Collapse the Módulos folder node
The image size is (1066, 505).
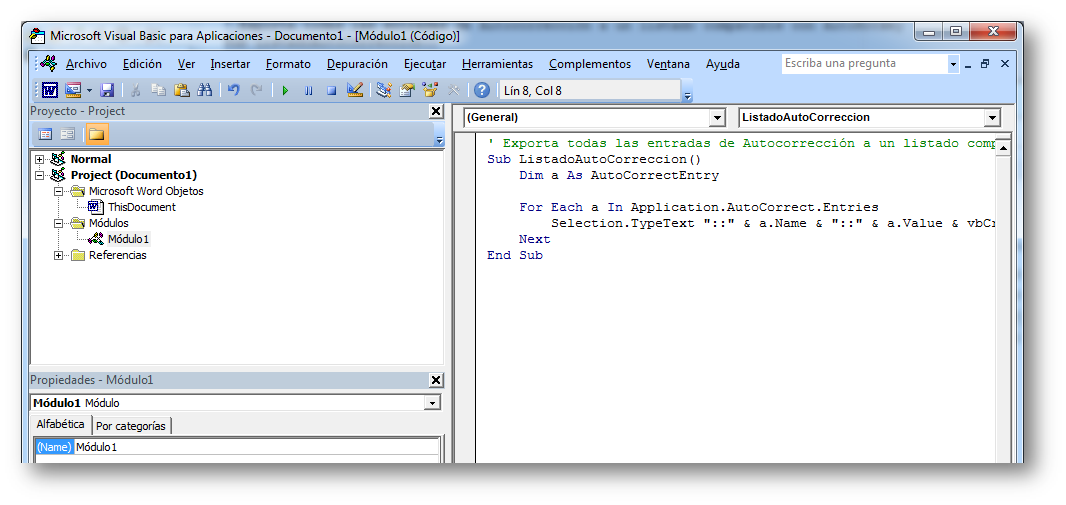pos(58,223)
